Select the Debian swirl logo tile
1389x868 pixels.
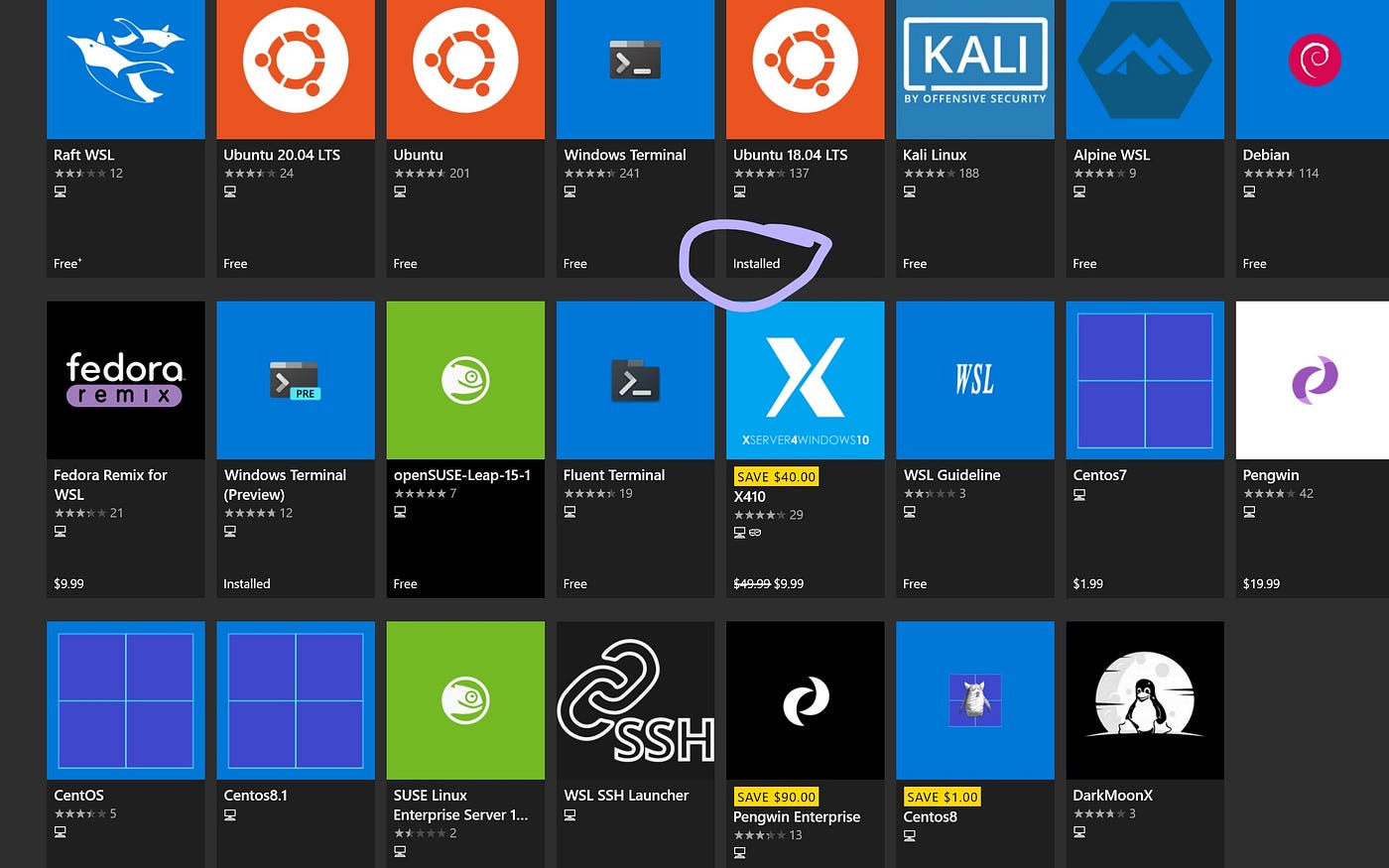pyautogui.click(x=1315, y=60)
